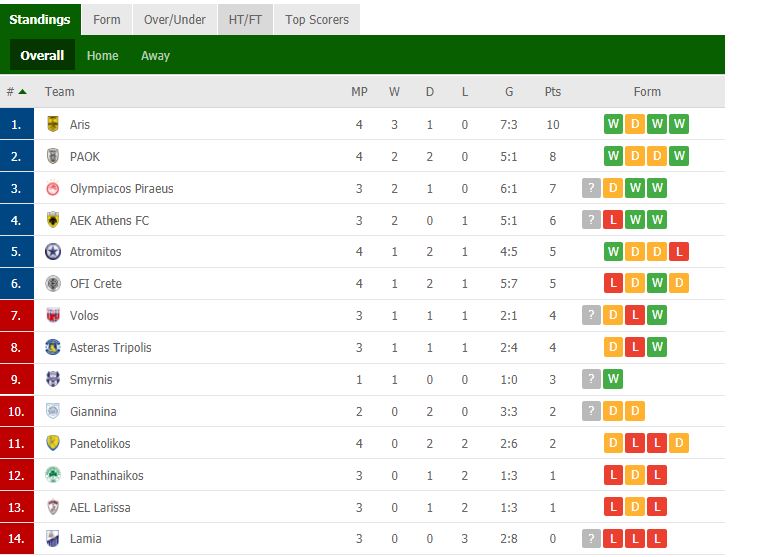The height and width of the screenshot is (557, 761).
Task: Click the Panathinaikos green crest icon
Action: pos(53,475)
